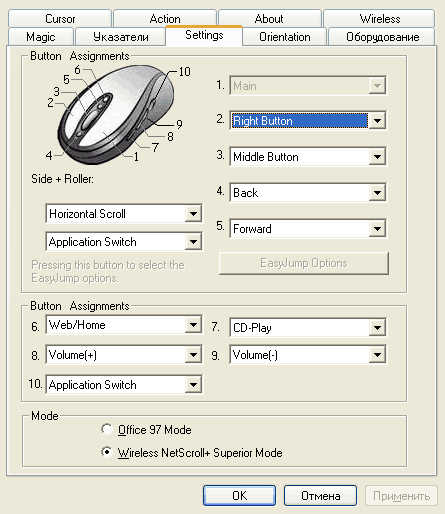Image resolution: width=445 pixels, height=514 pixels.
Task: Click the Применить apply button
Action: coord(401,496)
